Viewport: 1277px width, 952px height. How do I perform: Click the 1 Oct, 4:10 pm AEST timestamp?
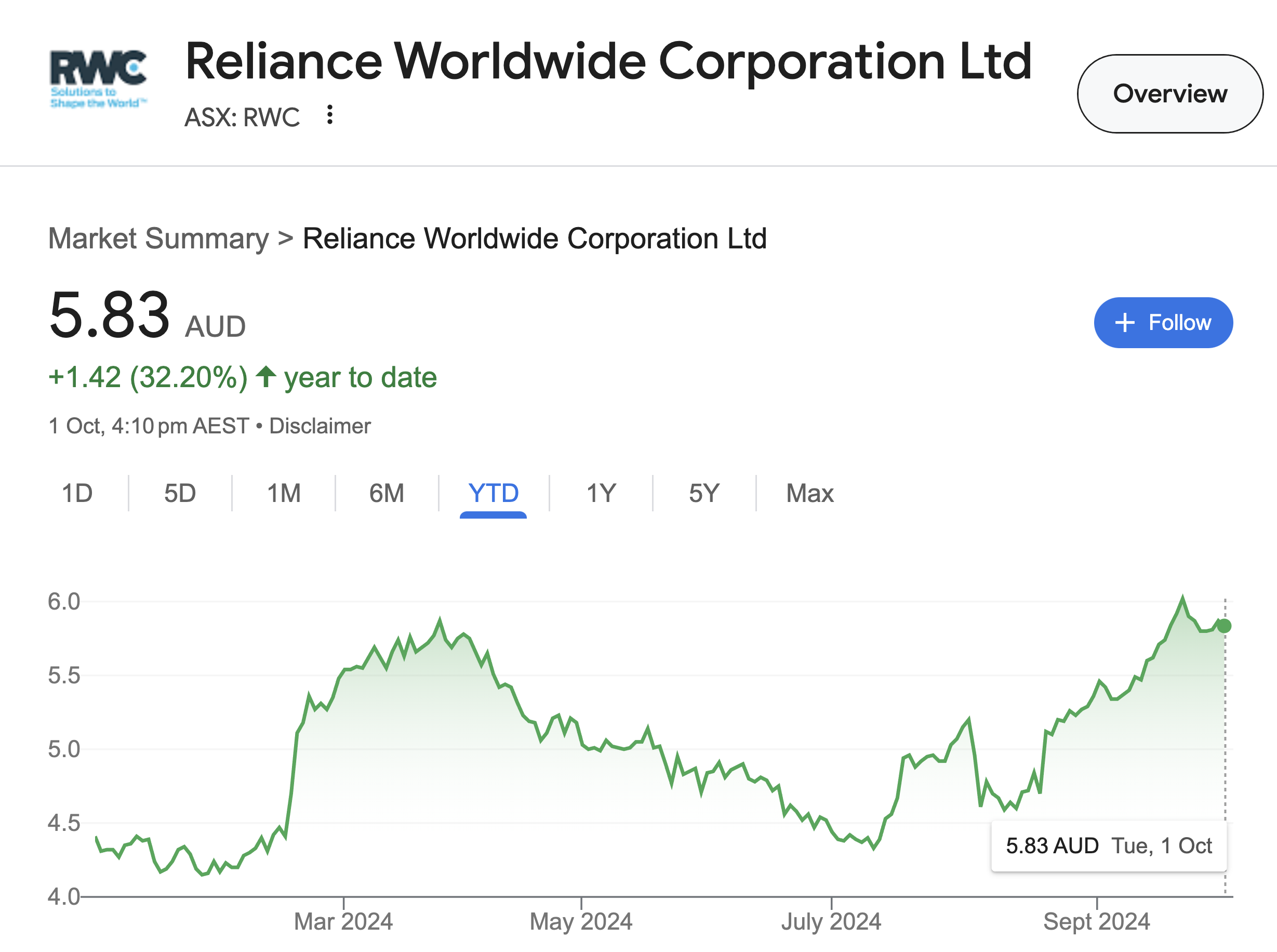149,426
